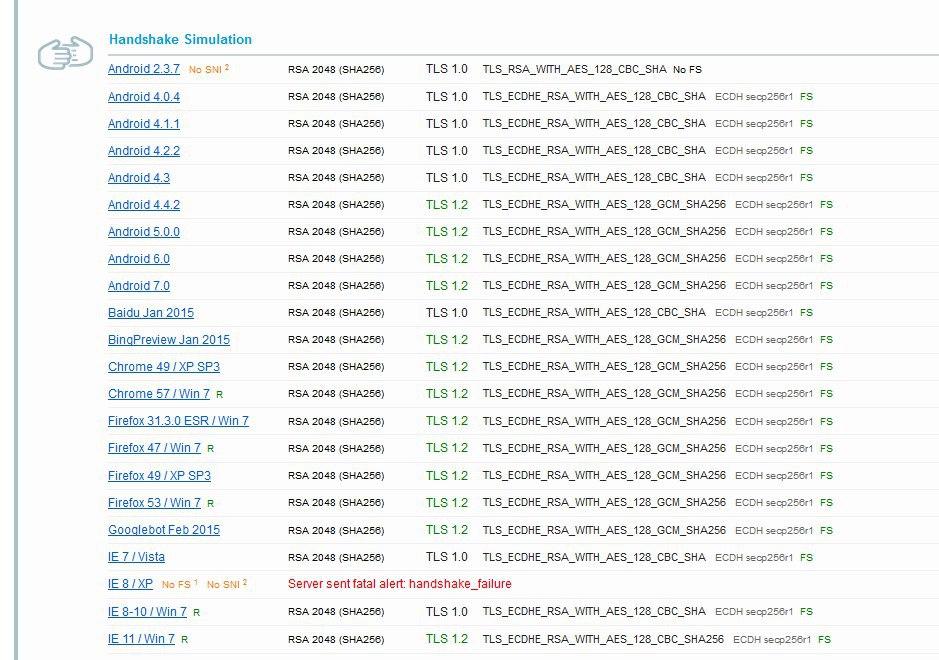Click the R marker next to Chrome 57 / Win 7
This screenshot has height=660, width=939.
pos(219,395)
